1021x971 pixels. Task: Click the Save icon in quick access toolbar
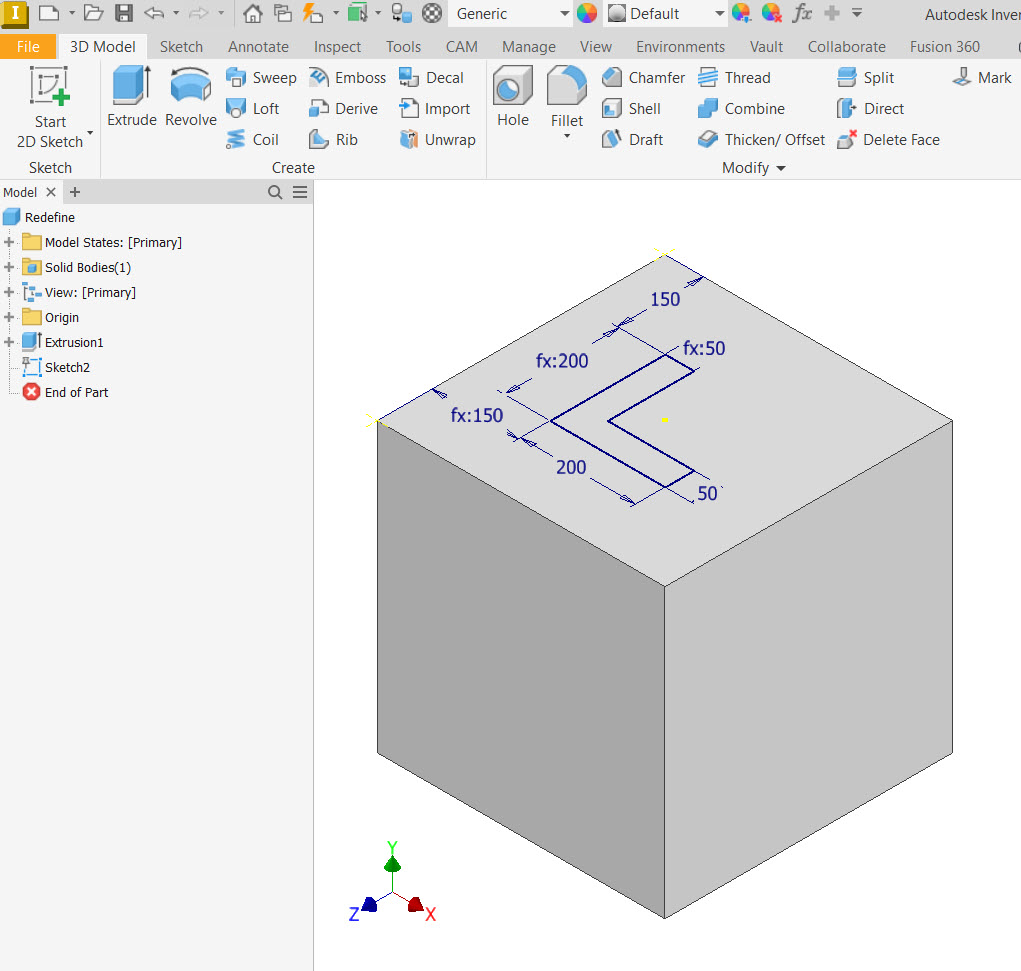124,14
